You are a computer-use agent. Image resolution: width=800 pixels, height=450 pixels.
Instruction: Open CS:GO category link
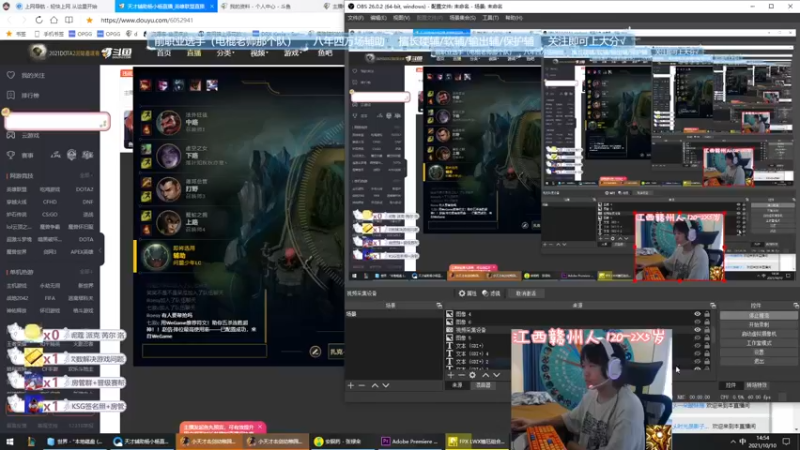49,214
